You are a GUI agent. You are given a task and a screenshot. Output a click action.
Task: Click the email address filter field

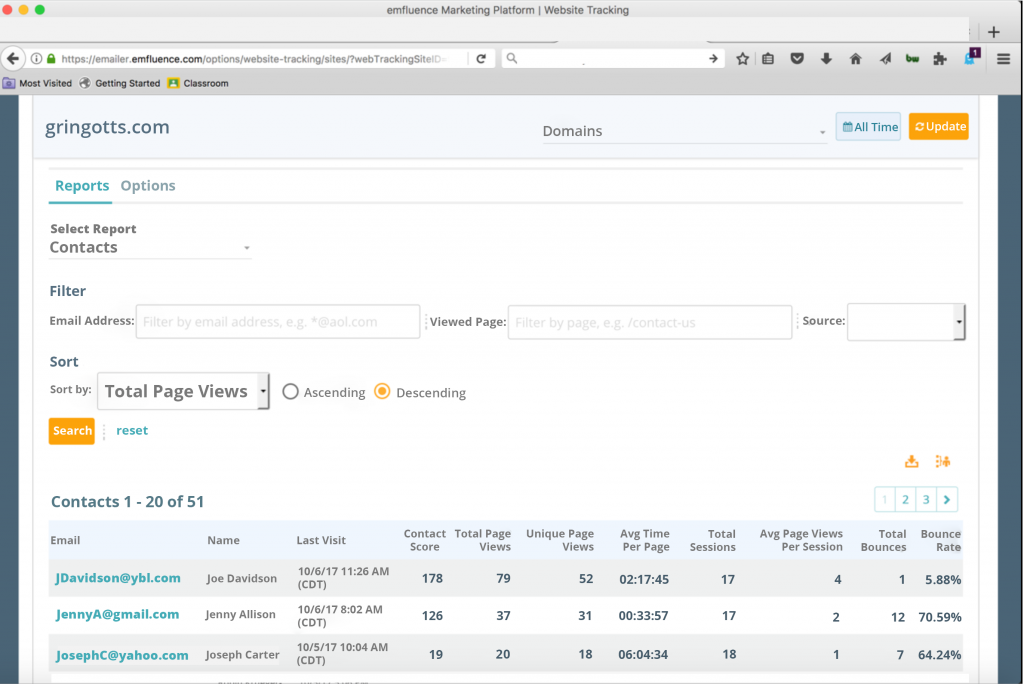click(277, 321)
